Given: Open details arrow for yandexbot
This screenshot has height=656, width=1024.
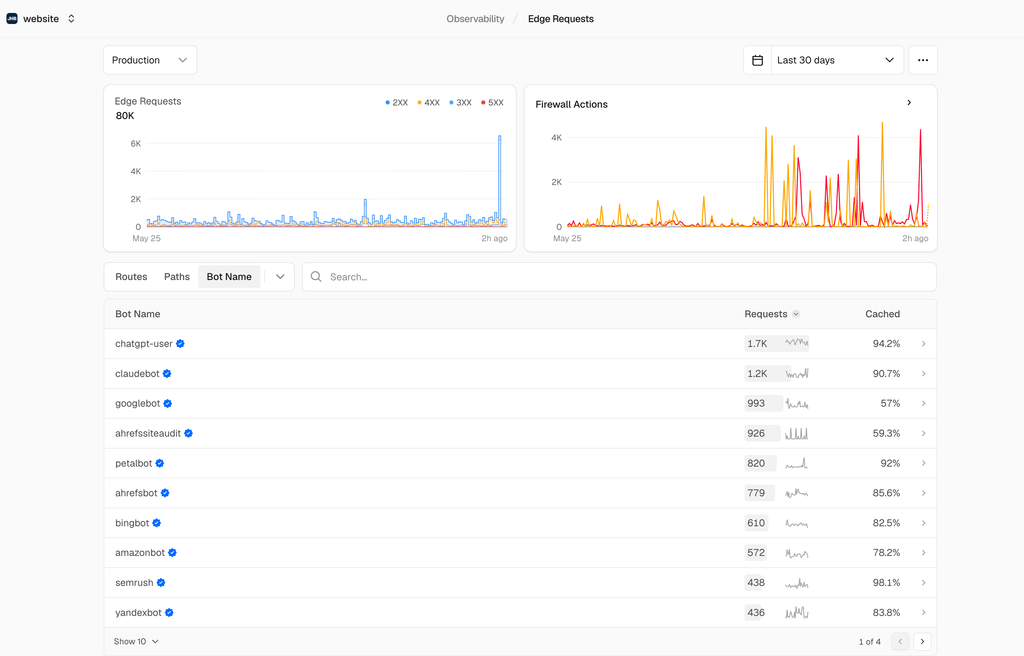Looking at the screenshot, I should 923,613.
